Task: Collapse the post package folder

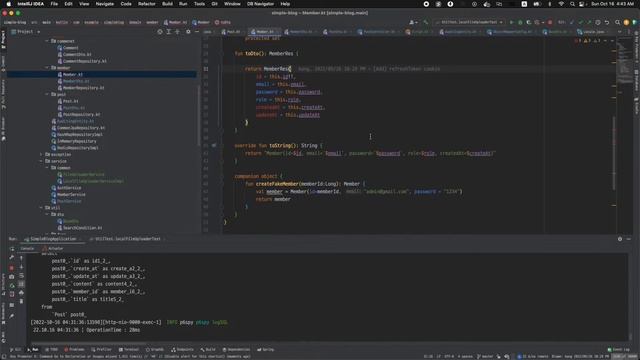Action: [x=47, y=94]
